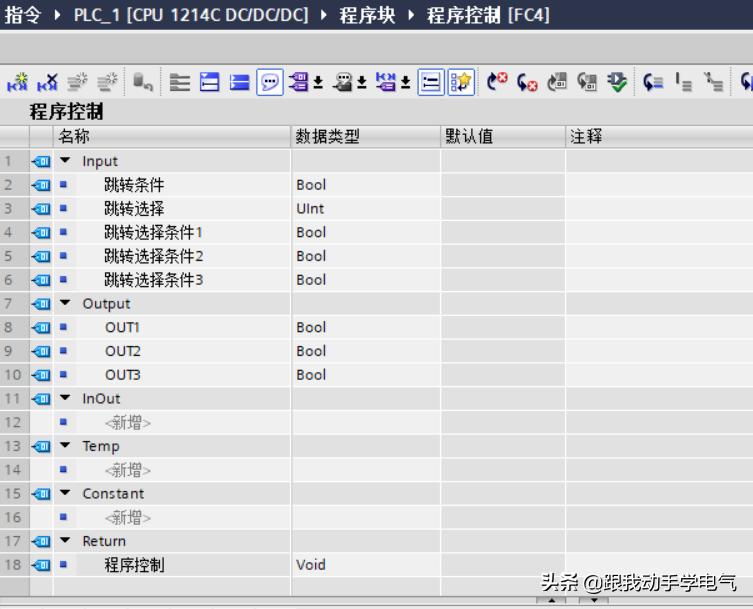Viewport: 753px width, 609px height.
Task: Click the icon with the green check mark
Action: [617, 82]
